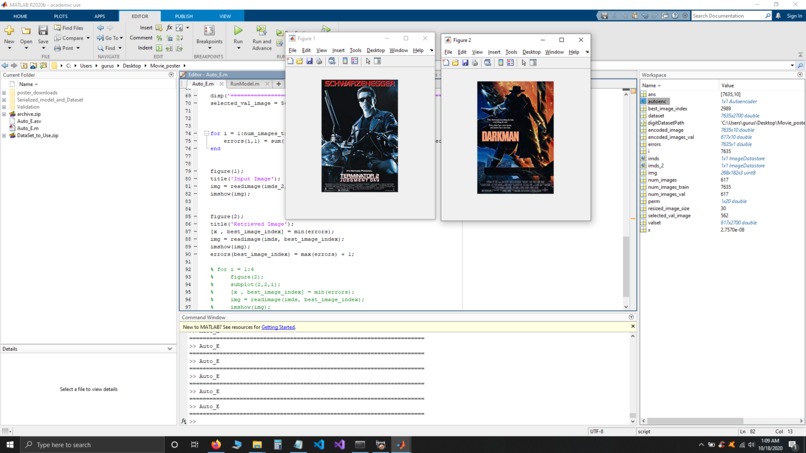This screenshot has height=453, width=806.
Task: Click the Getting Started link
Action: click(278, 327)
